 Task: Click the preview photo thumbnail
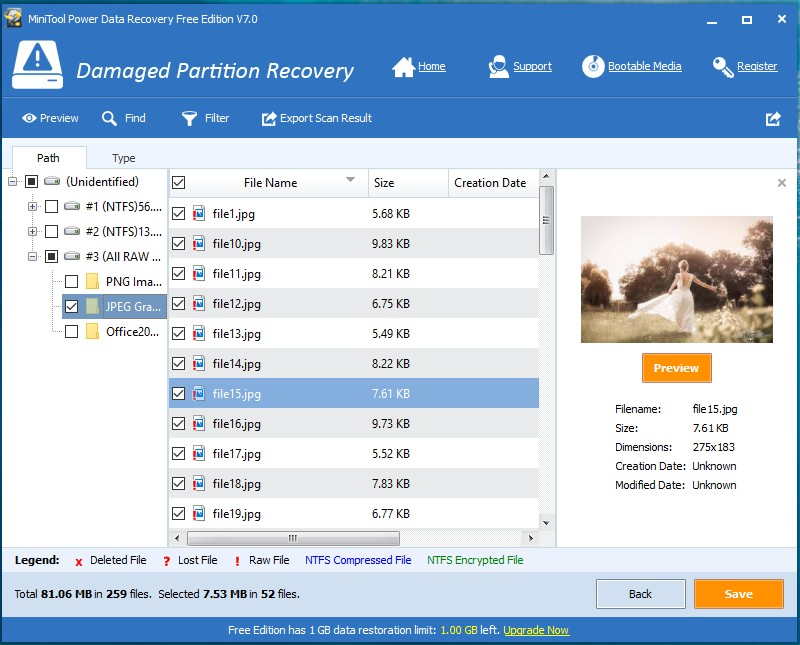coord(677,279)
